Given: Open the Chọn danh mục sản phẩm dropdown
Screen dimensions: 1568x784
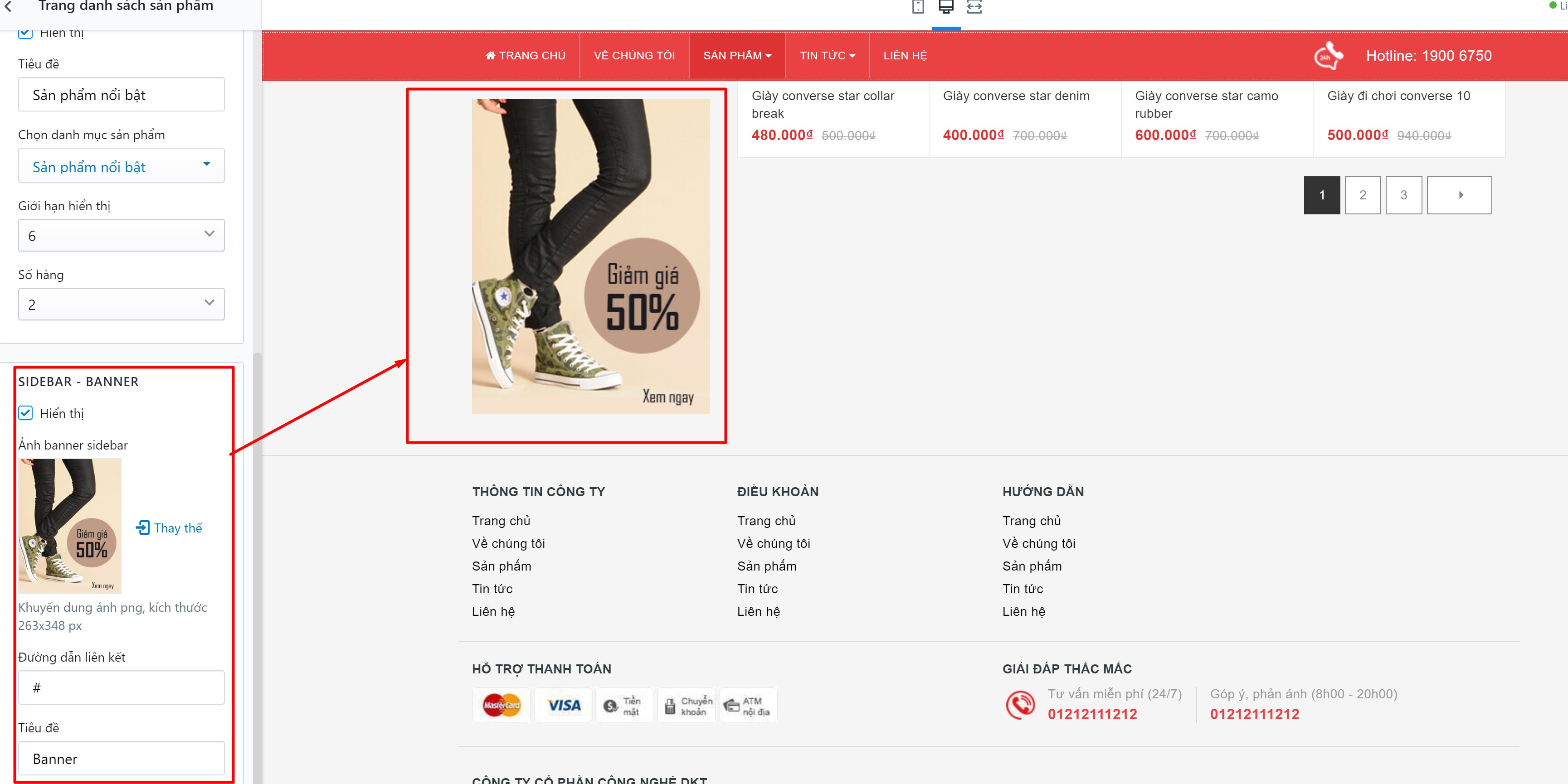Looking at the screenshot, I should [x=121, y=165].
